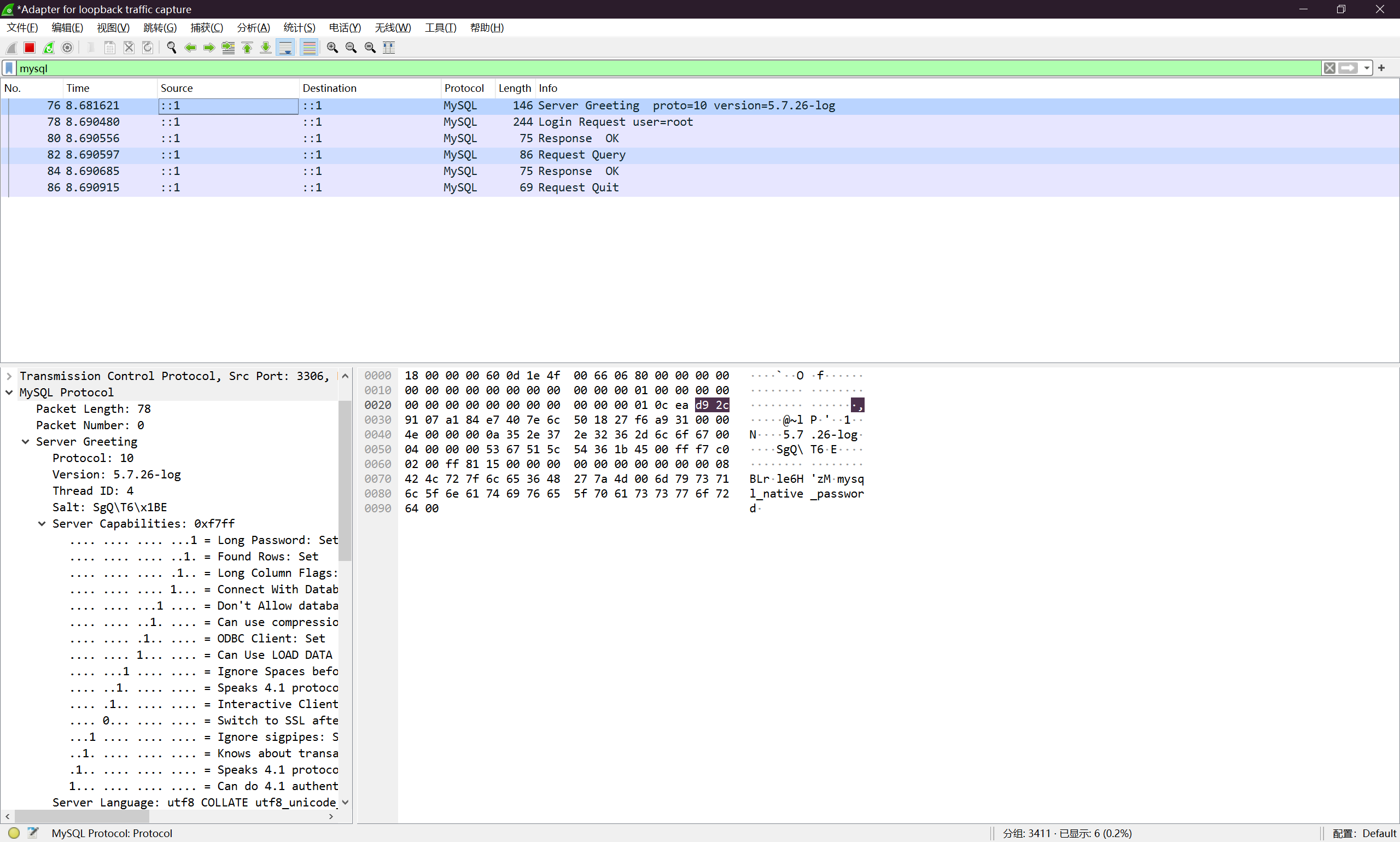The height and width of the screenshot is (842, 1400).
Task: Click the Resize columns toolbar icon
Action: (x=389, y=48)
